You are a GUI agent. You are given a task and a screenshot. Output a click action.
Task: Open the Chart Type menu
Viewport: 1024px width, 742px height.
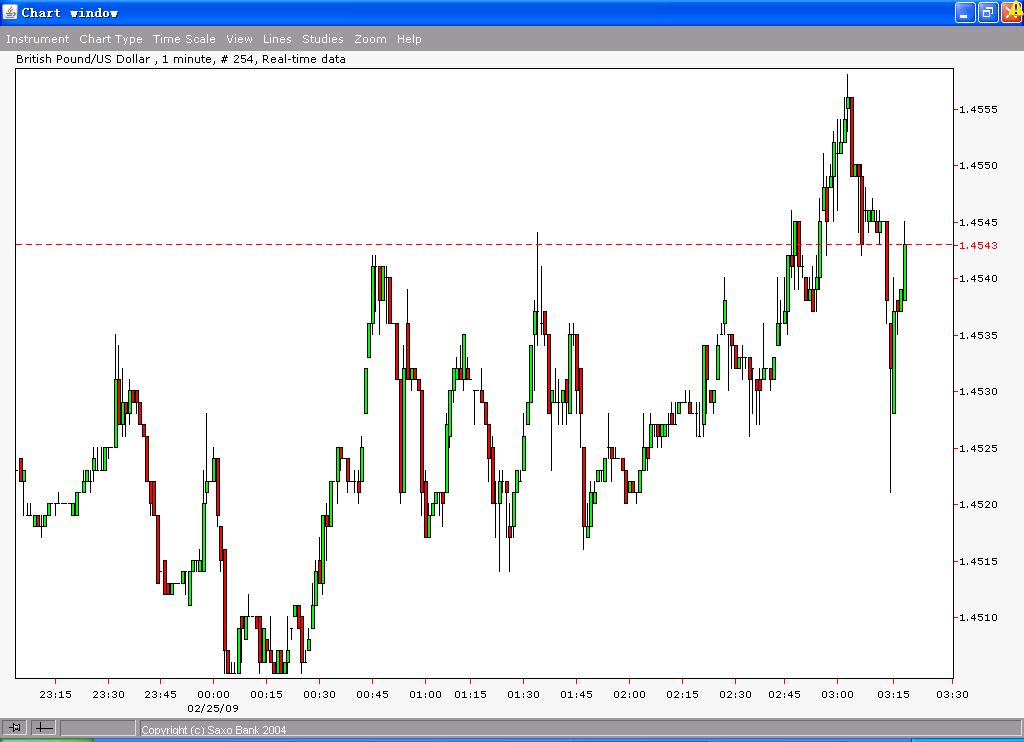[111, 39]
